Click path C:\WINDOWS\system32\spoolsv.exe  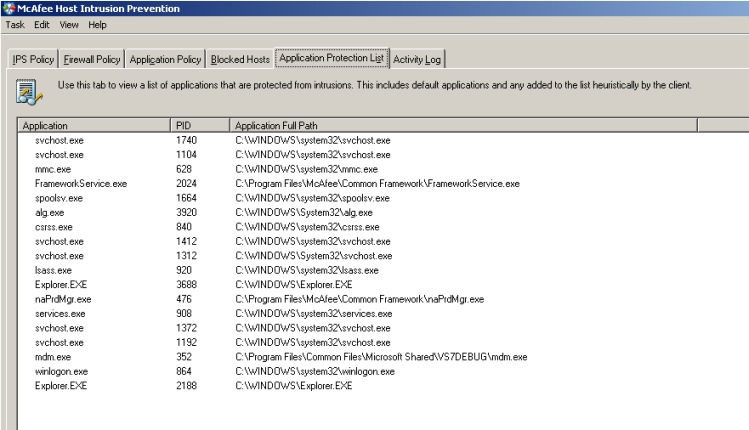[x=312, y=198]
